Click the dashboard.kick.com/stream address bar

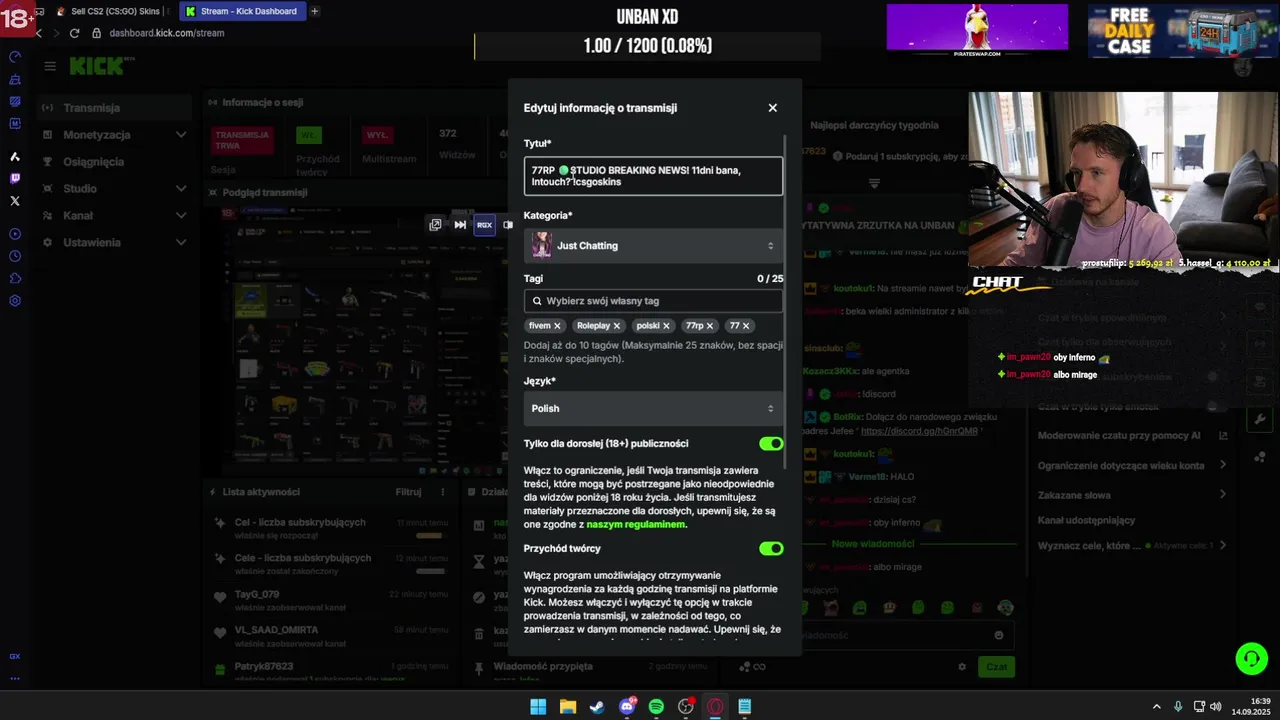point(167,33)
